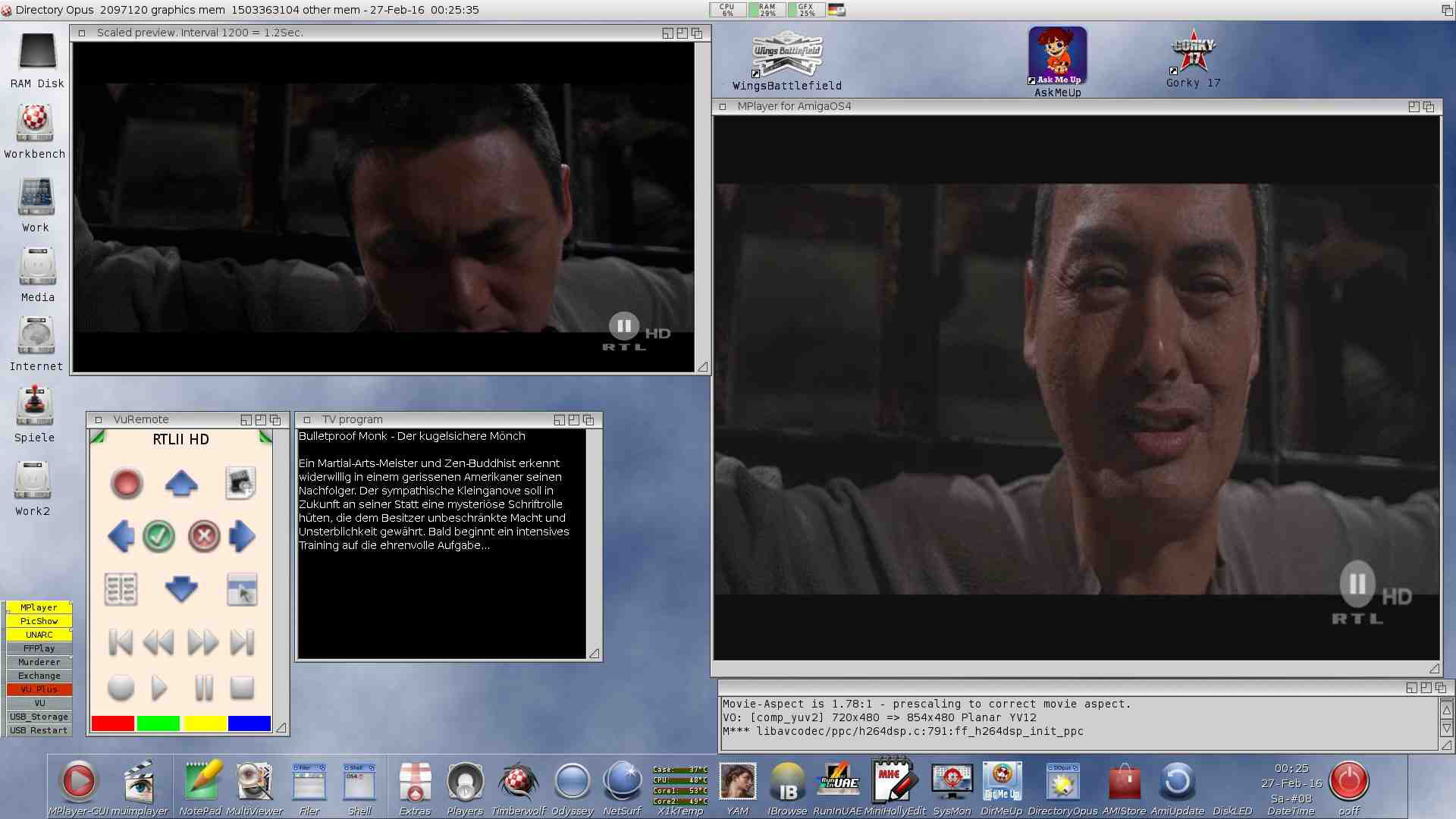Screen dimensions: 1456x819
Task: Click the console scrollbar down arrow
Action: 1446,728
